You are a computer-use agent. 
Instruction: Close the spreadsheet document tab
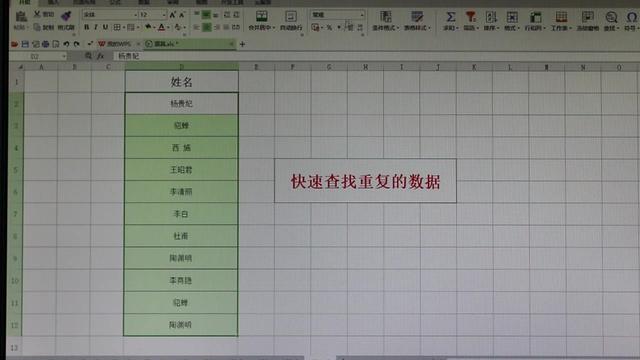[231, 44]
